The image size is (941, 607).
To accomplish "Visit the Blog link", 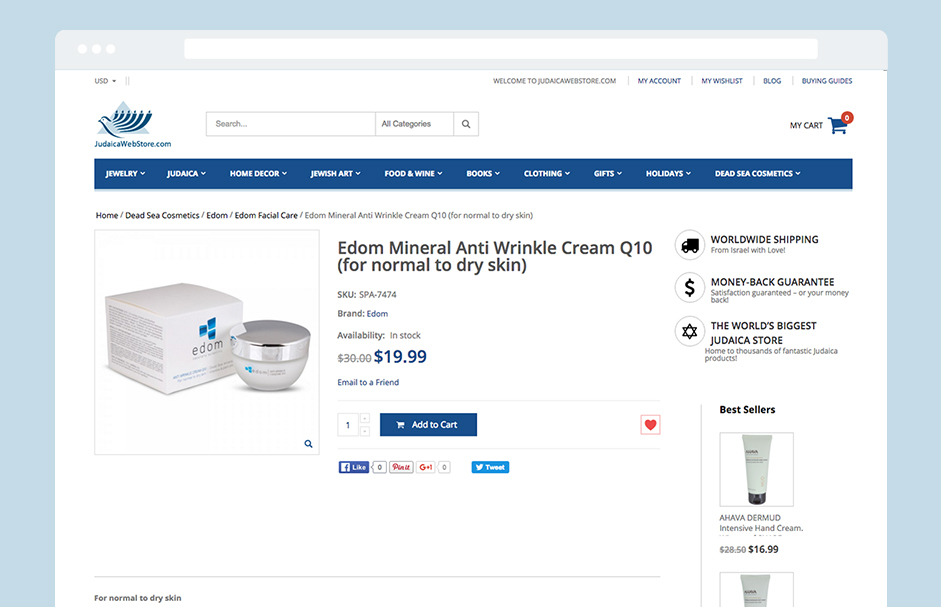I will click(x=772, y=80).
